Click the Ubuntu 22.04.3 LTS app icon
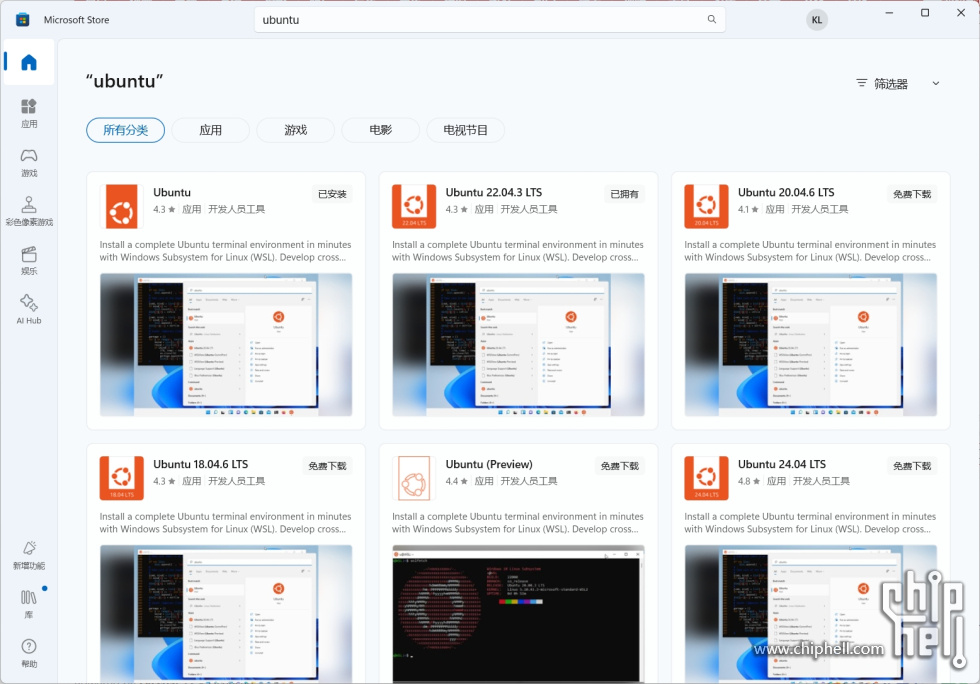The width and height of the screenshot is (980, 684). point(414,206)
